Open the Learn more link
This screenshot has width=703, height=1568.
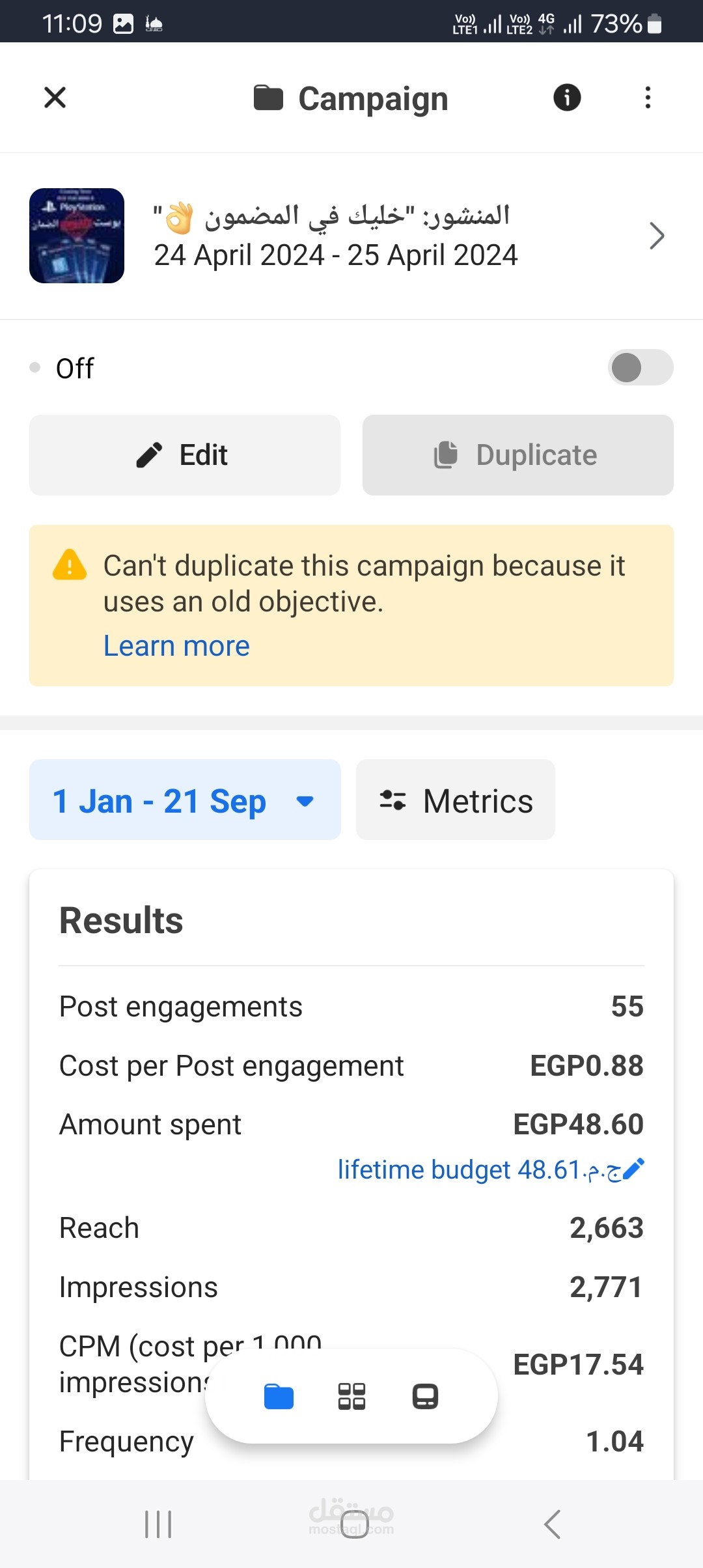click(x=176, y=646)
